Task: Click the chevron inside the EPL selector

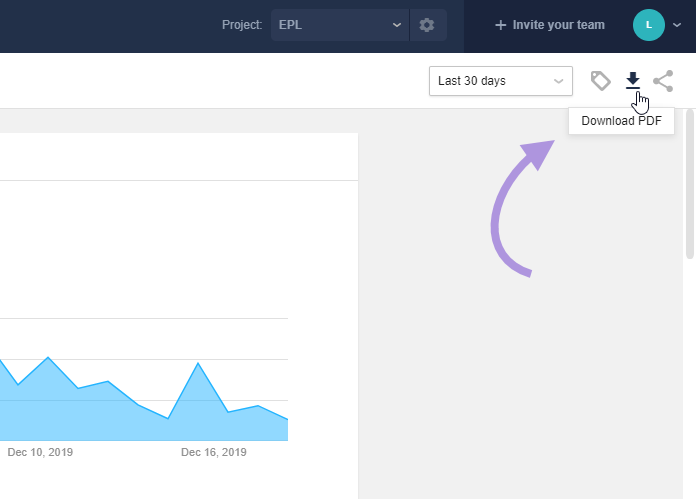Action: (397, 25)
